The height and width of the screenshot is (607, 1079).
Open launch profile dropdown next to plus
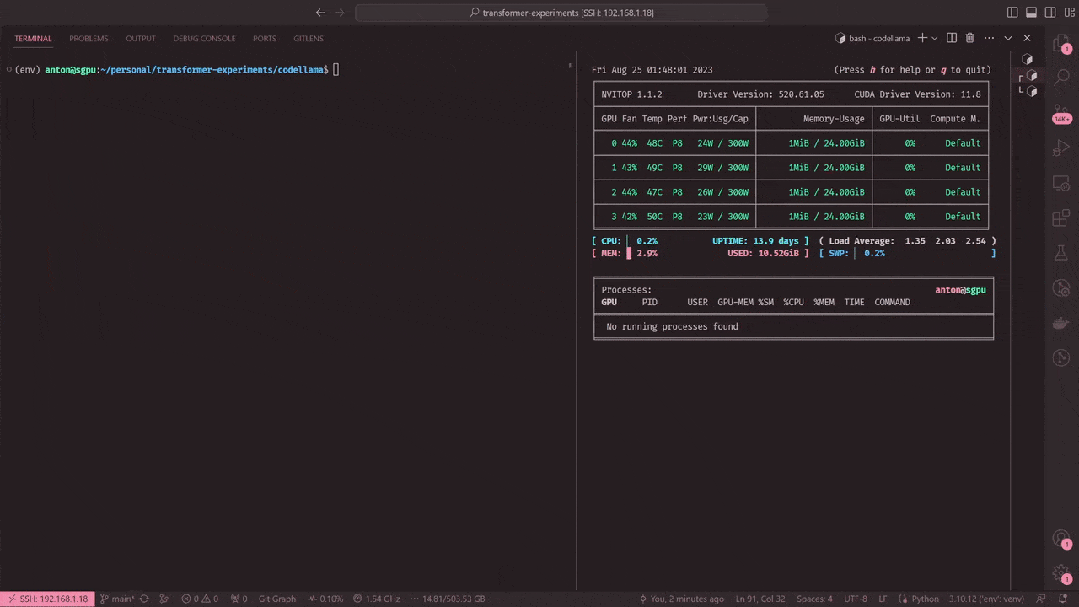pos(934,38)
